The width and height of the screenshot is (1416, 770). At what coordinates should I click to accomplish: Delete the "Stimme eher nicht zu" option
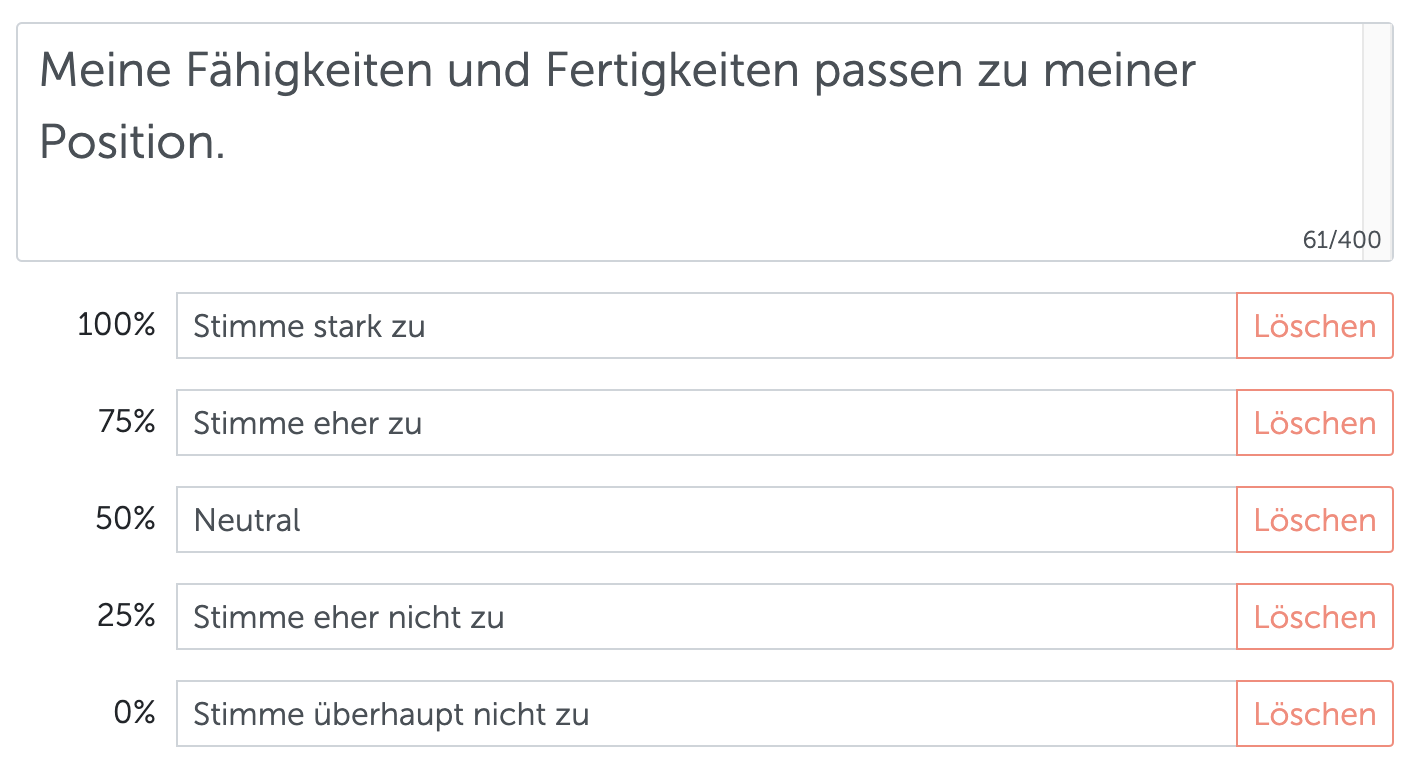pyautogui.click(x=1314, y=616)
